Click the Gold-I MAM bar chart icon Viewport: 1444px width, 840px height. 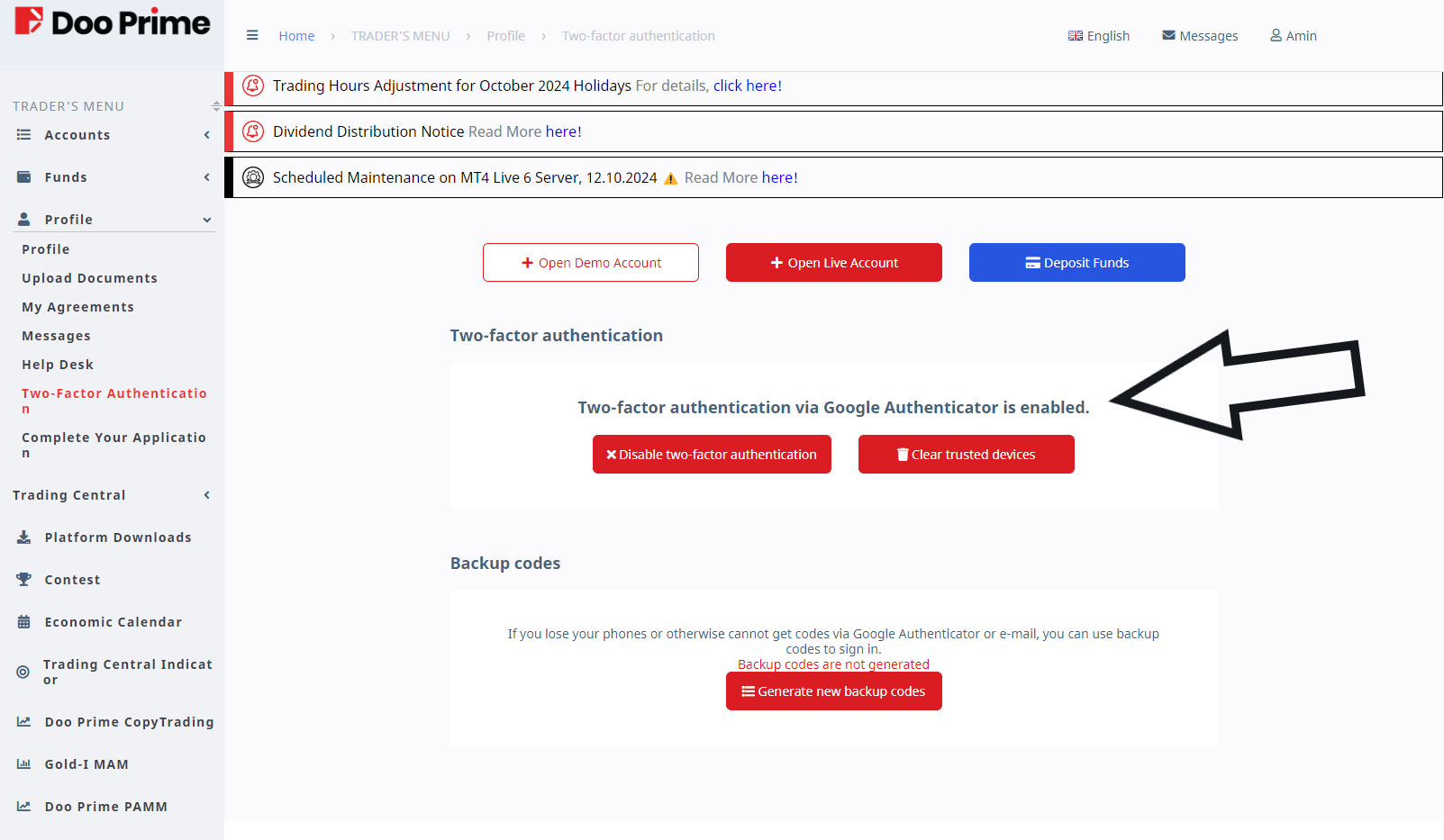[23, 764]
